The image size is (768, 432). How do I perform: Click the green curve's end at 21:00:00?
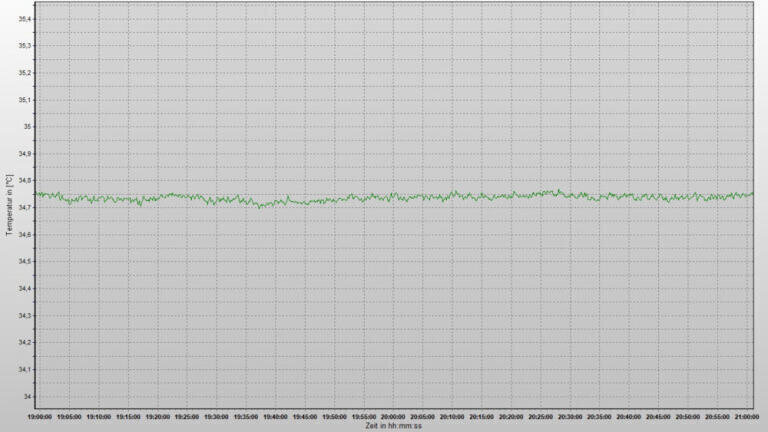[752, 194]
